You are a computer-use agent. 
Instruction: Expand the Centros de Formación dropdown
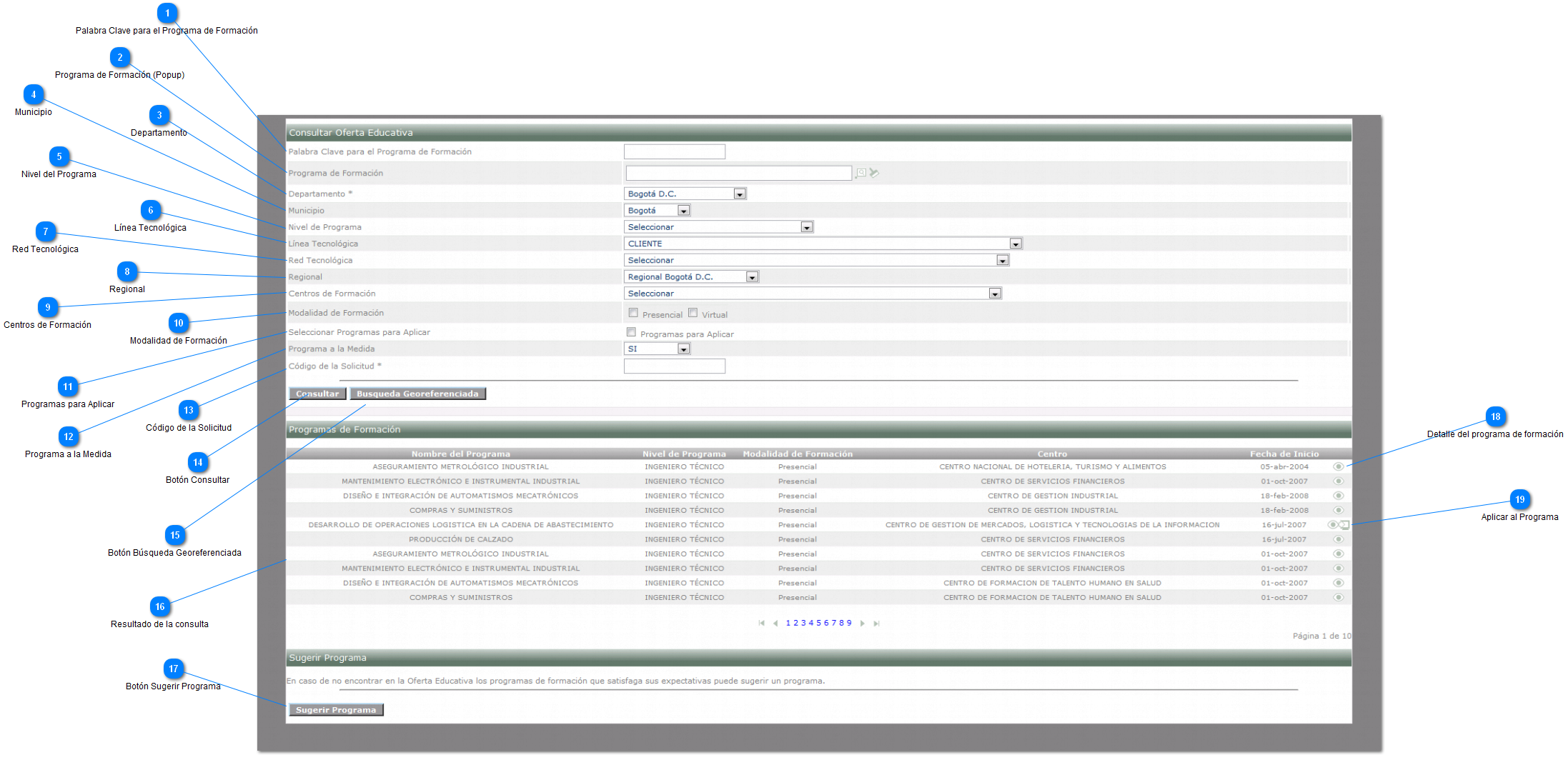click(x=994, y=294)
